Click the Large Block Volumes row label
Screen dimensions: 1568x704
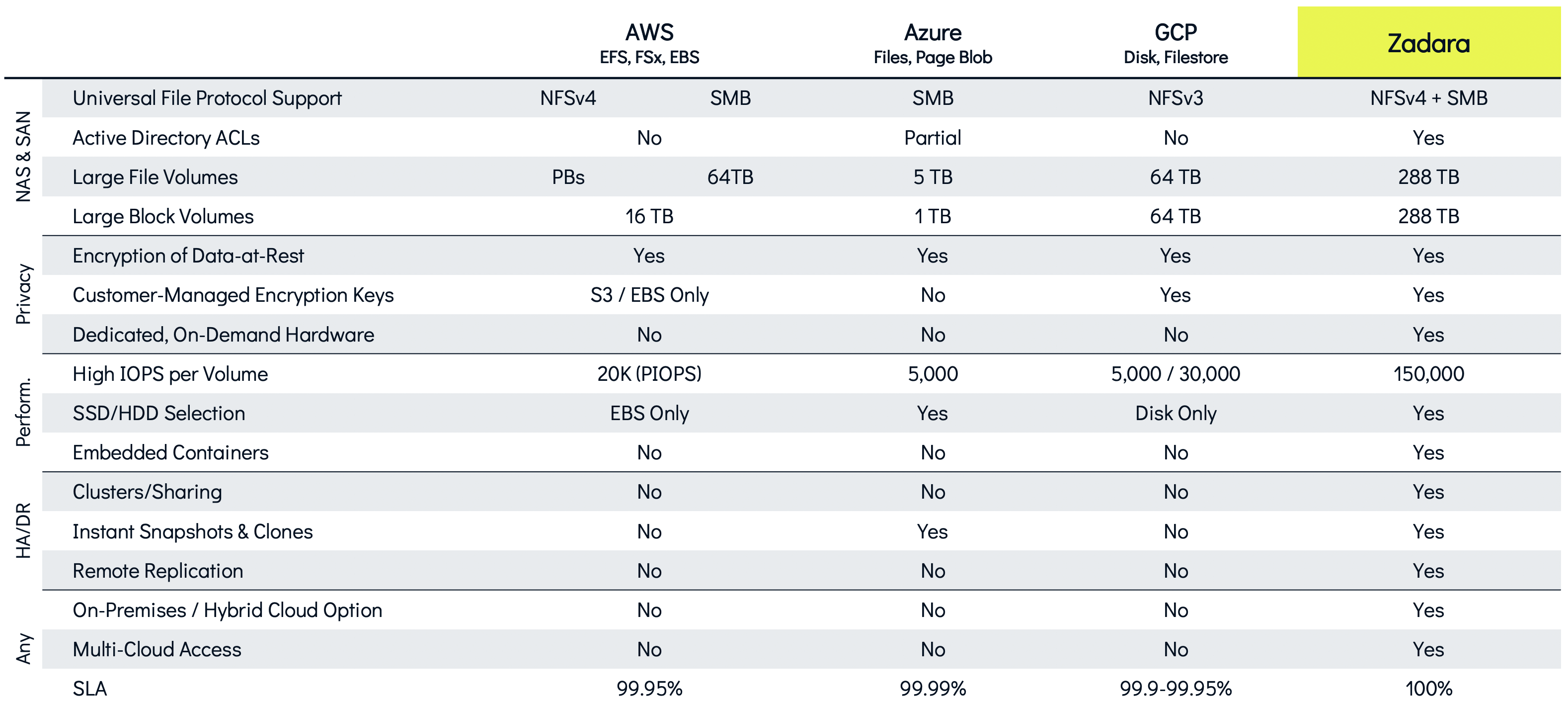(162, 217)
